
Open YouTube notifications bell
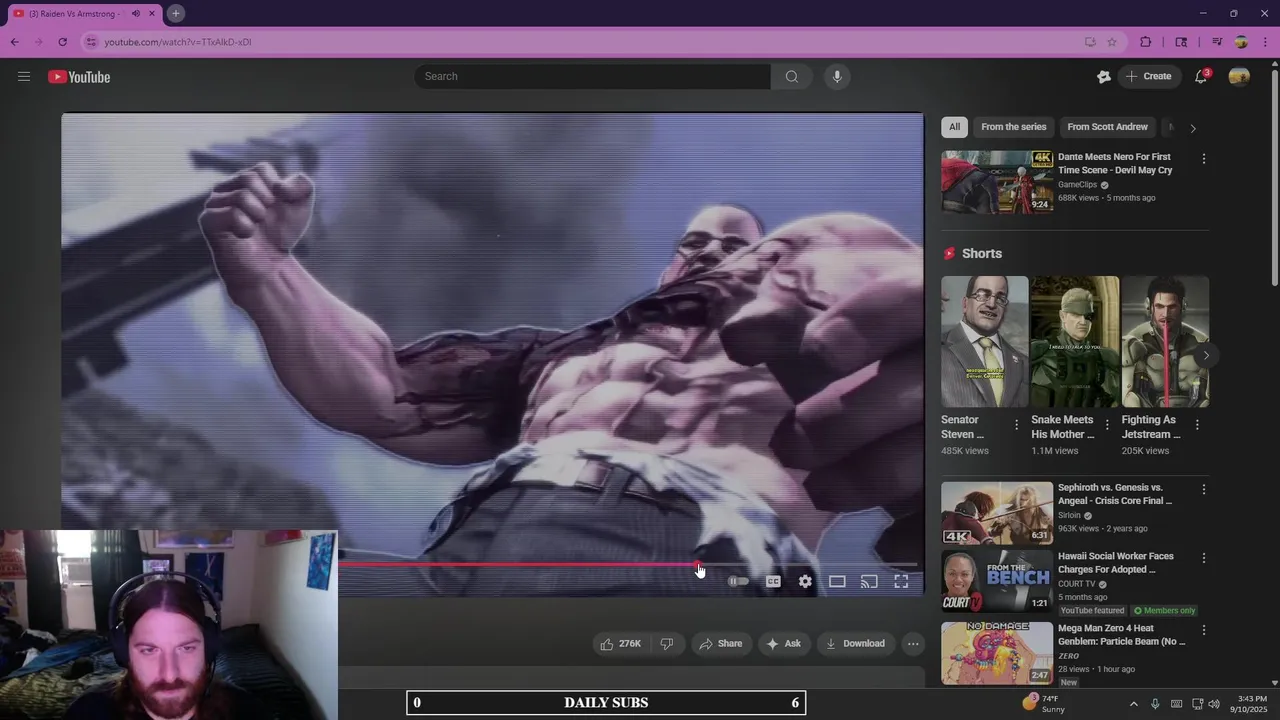[1201, 77]
